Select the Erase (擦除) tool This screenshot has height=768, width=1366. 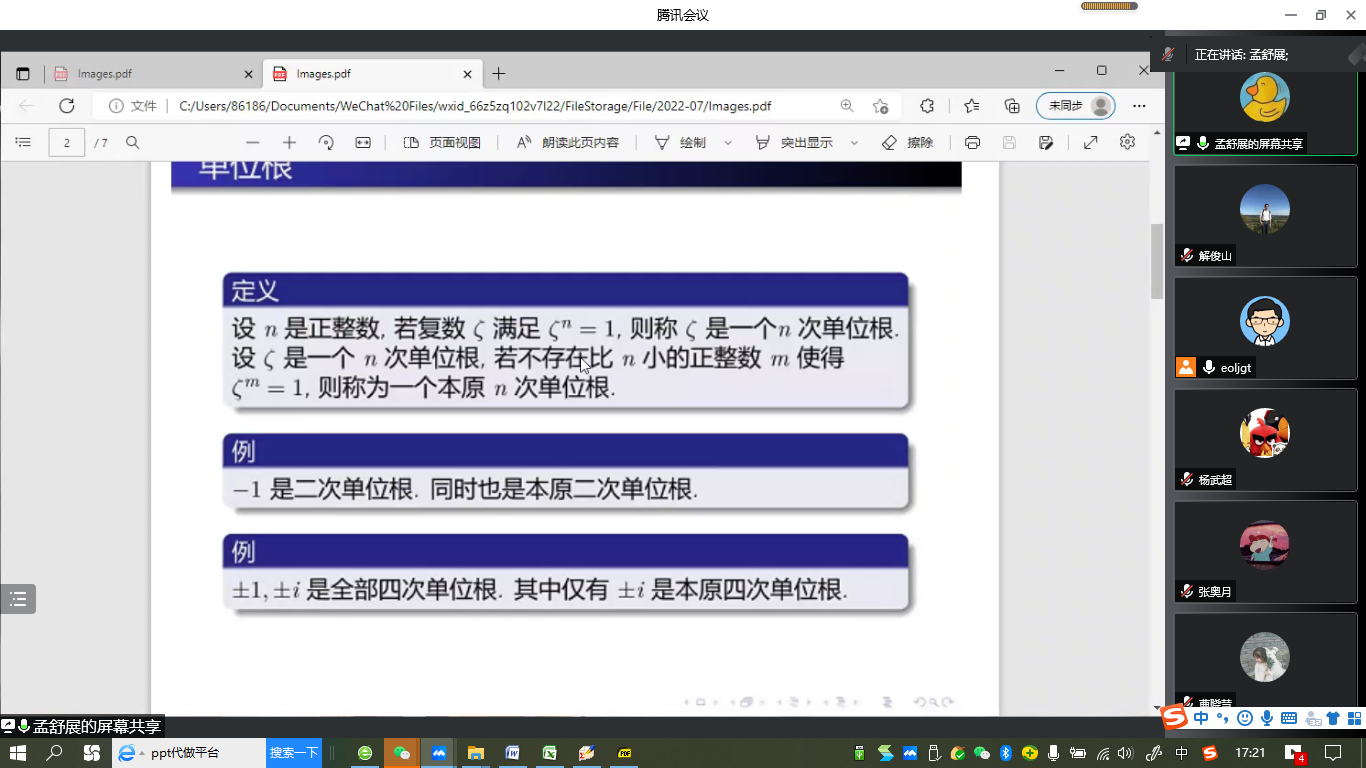(908, 143)
